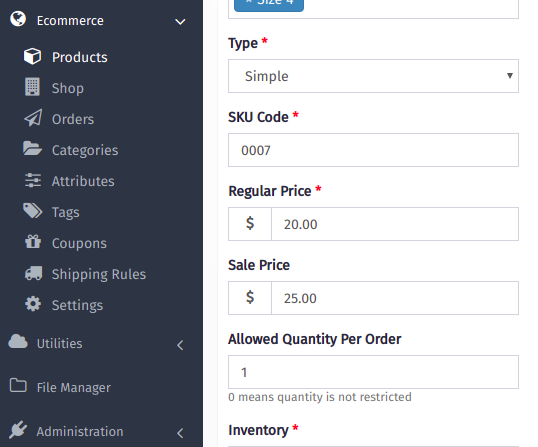Click the Shipping Rules truck icon

pos(33,273)
